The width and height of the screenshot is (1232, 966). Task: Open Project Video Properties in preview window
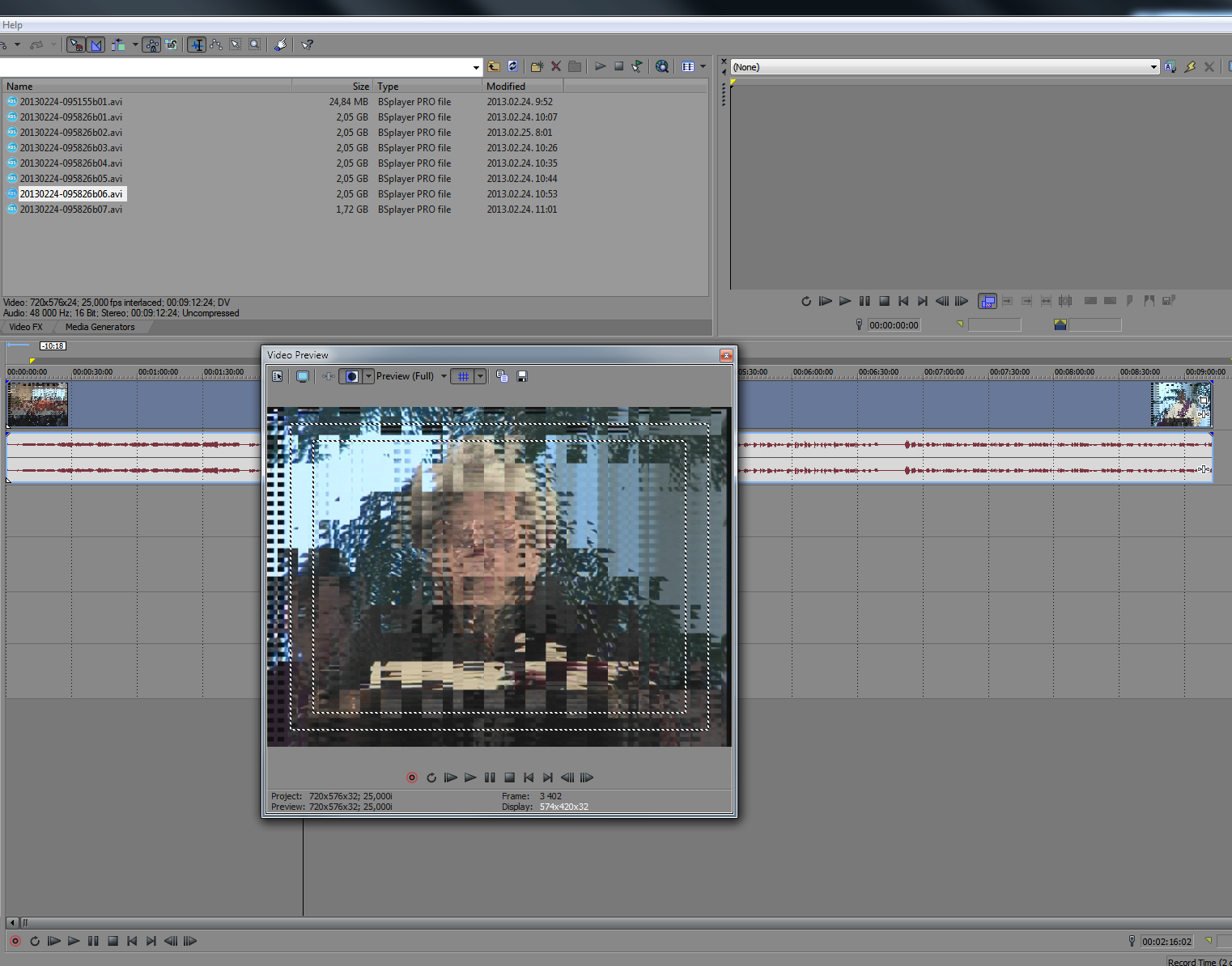[278, 376]
